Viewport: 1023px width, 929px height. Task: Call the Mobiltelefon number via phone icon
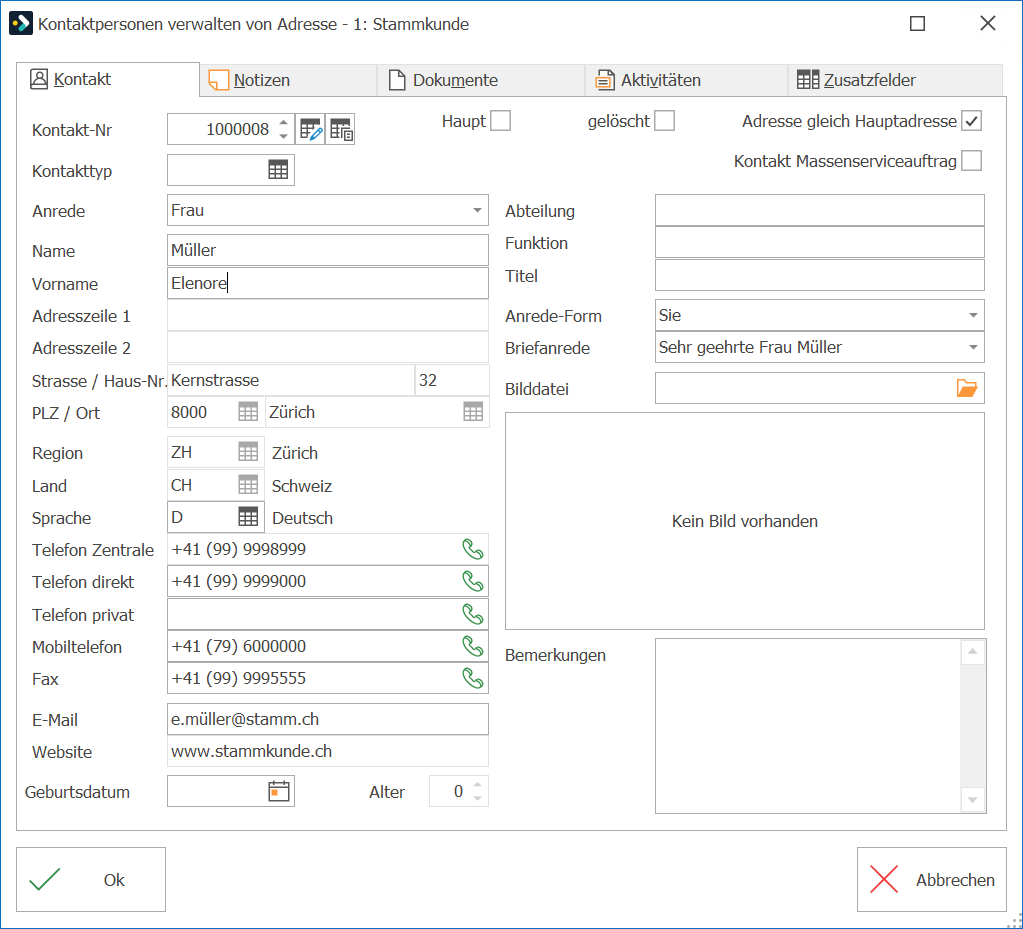472,646
